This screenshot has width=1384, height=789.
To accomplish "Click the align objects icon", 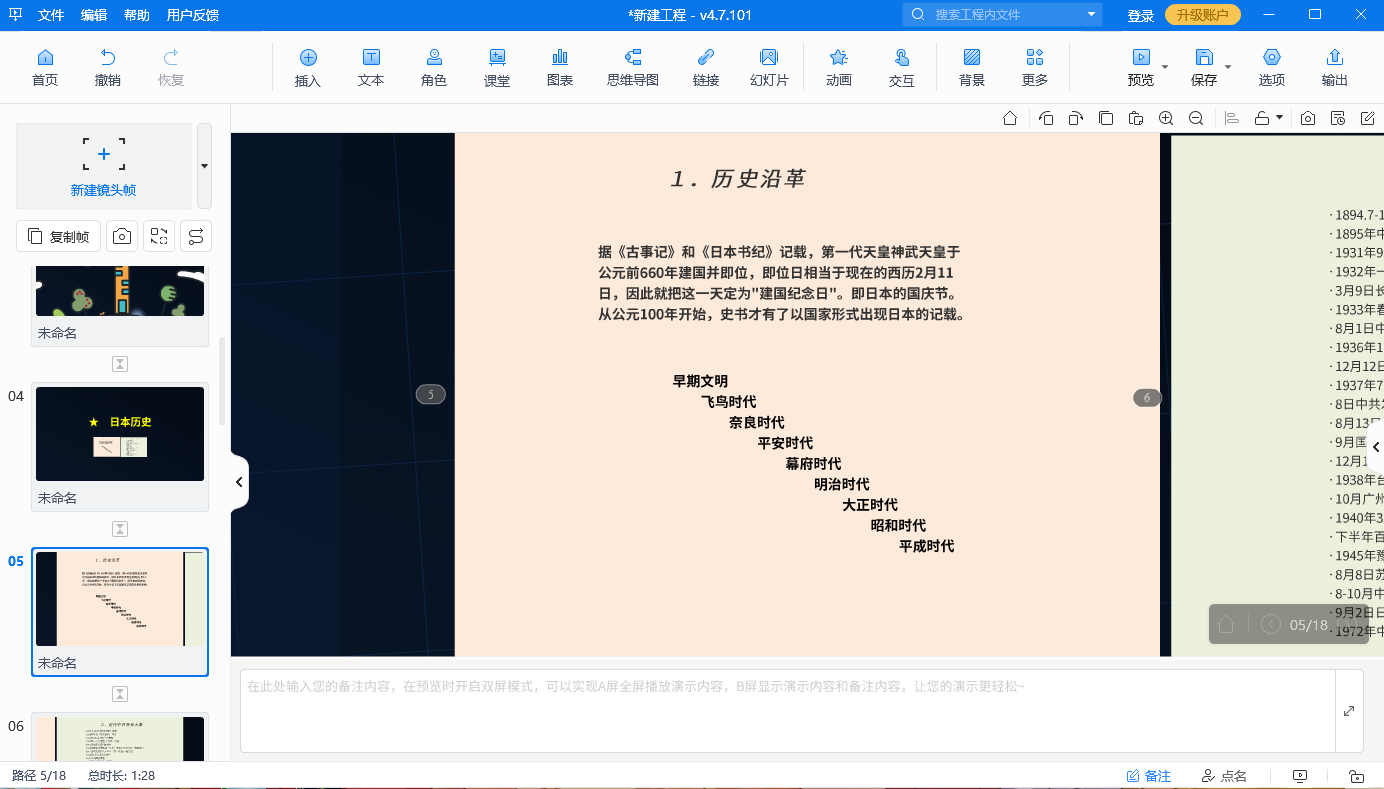I will coord(1232,118).
